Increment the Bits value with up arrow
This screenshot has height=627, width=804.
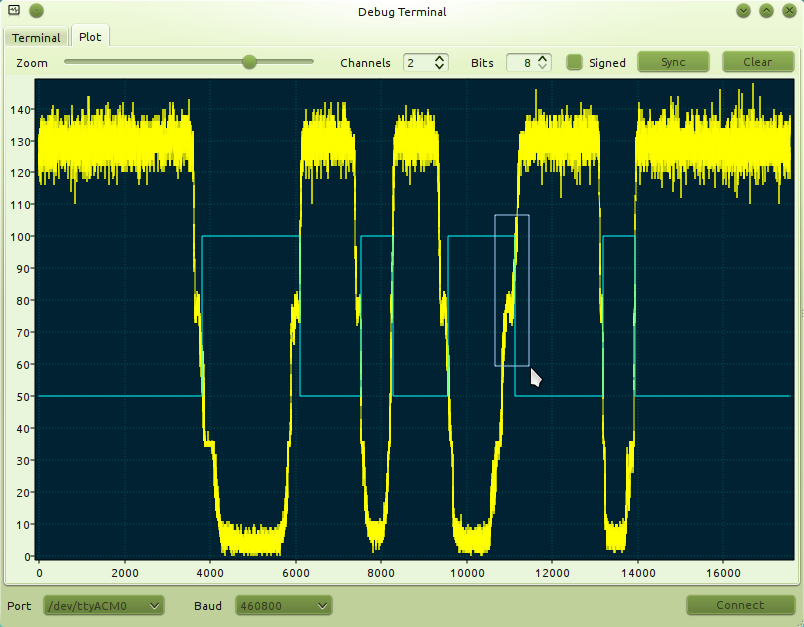tap(542, 58)
